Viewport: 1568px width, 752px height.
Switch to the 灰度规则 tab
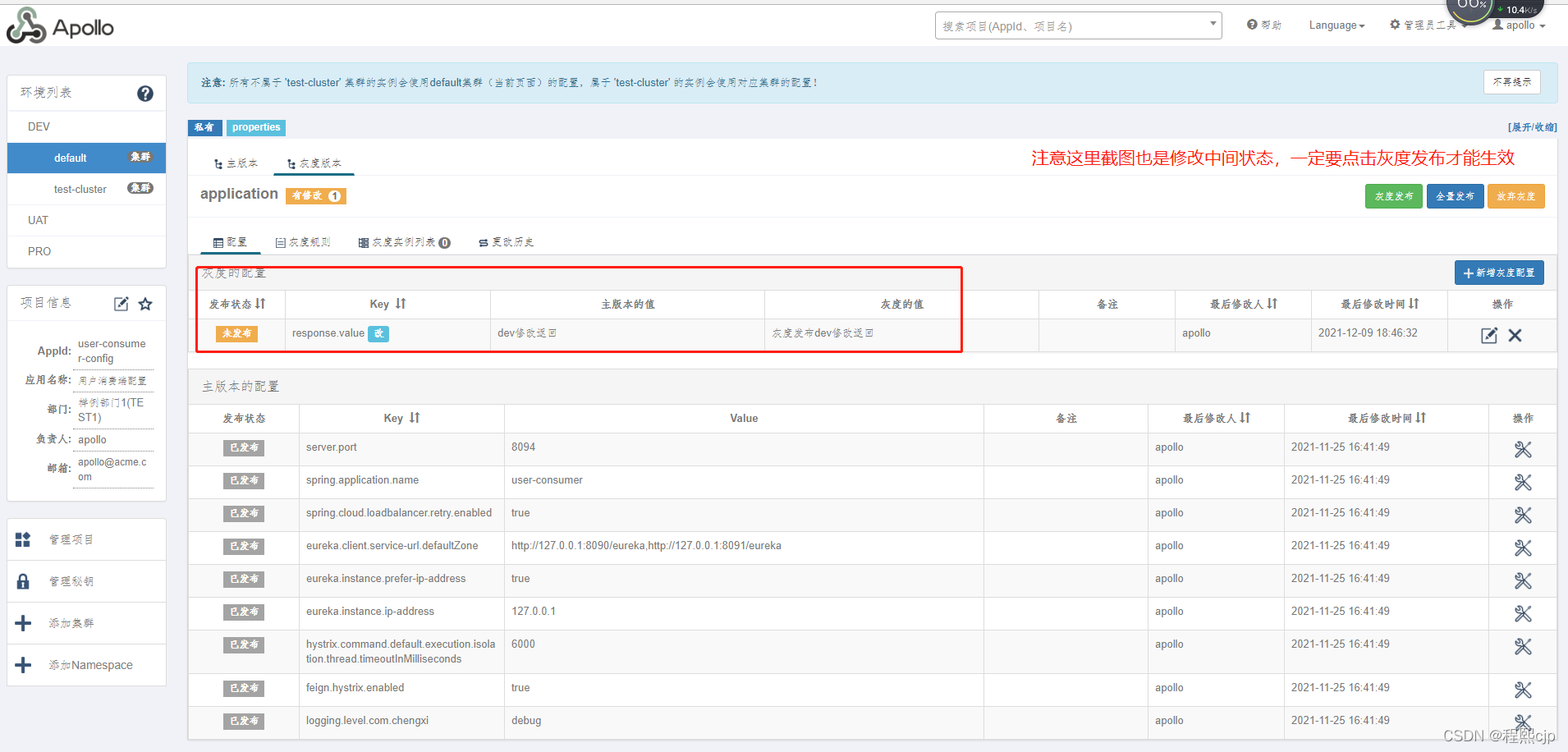303,241
